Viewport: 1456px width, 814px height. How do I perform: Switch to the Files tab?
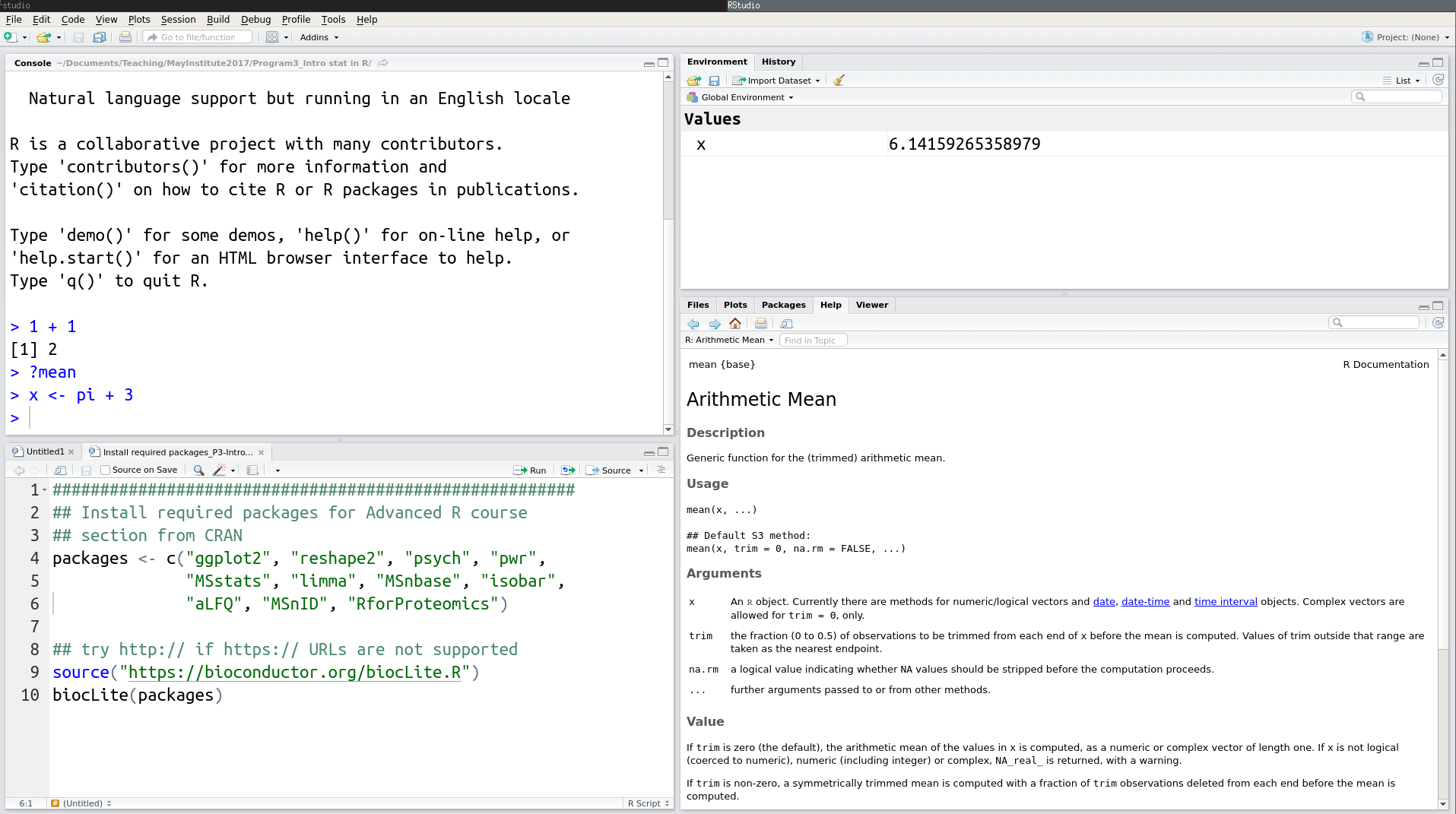[698, 305]
